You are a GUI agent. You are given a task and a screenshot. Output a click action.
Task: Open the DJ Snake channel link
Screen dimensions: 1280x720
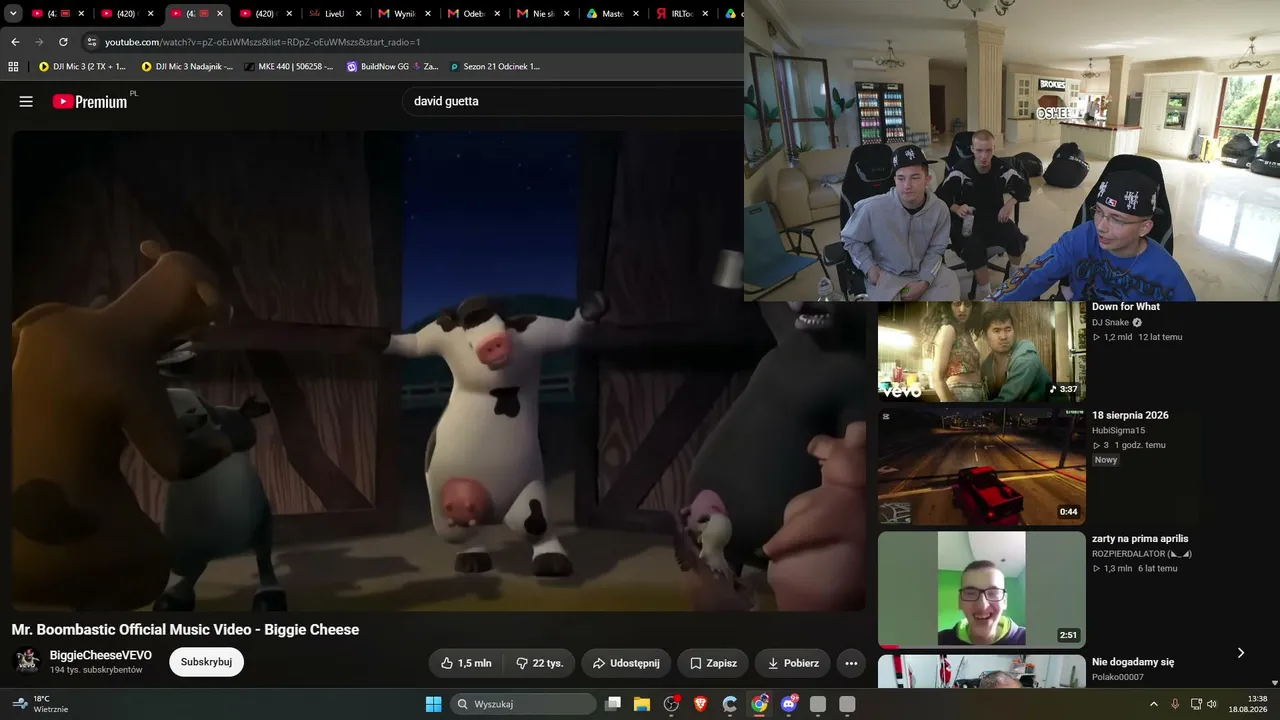[x=1110, y=322]
